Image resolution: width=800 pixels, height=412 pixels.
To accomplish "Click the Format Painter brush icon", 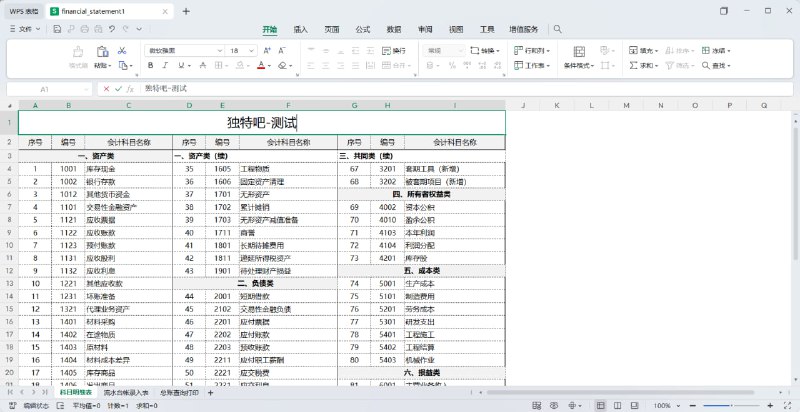I will (x=78, y=52).
